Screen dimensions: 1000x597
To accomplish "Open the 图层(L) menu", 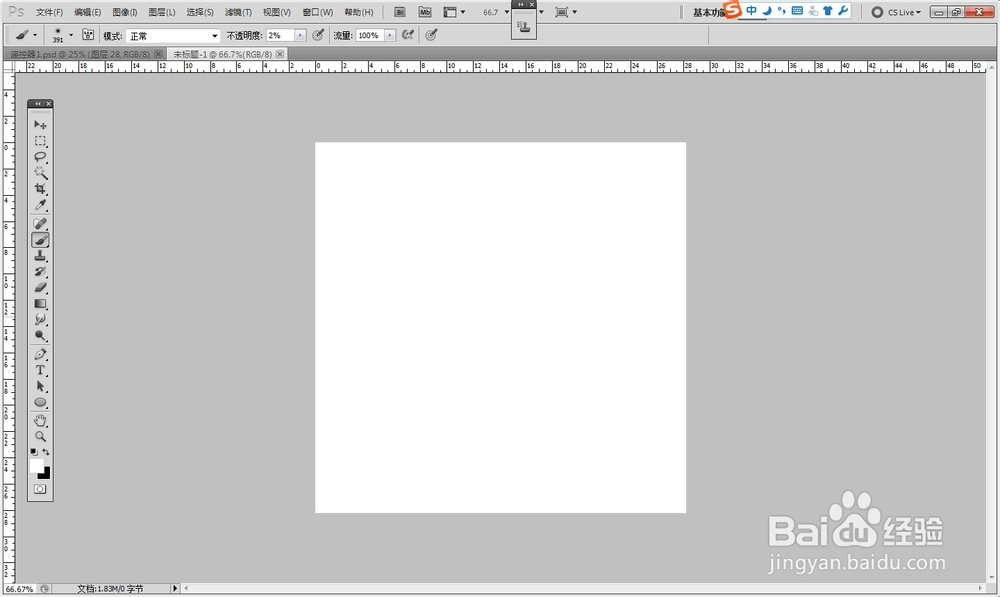I will pos(161,12).
